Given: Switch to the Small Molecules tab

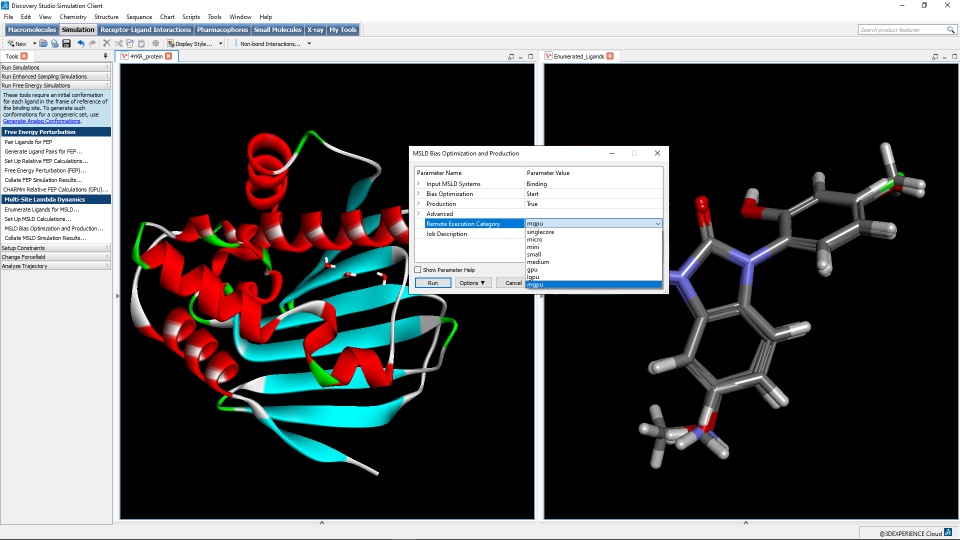Looking at the screenshot, I should pos(277,29).
